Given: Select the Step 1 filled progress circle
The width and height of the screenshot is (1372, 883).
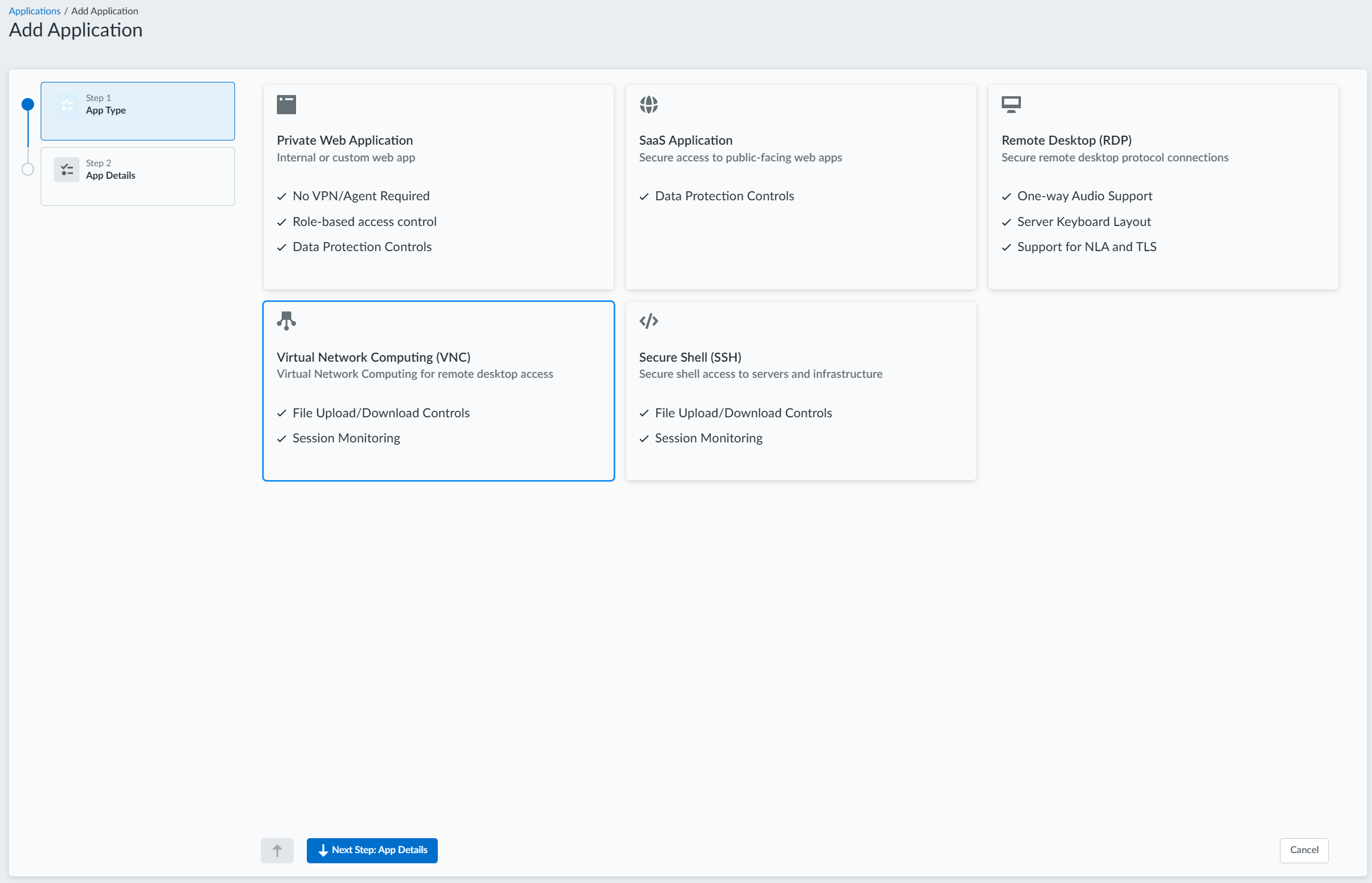Looking at the screenshot, I should (x=28, y=105).
